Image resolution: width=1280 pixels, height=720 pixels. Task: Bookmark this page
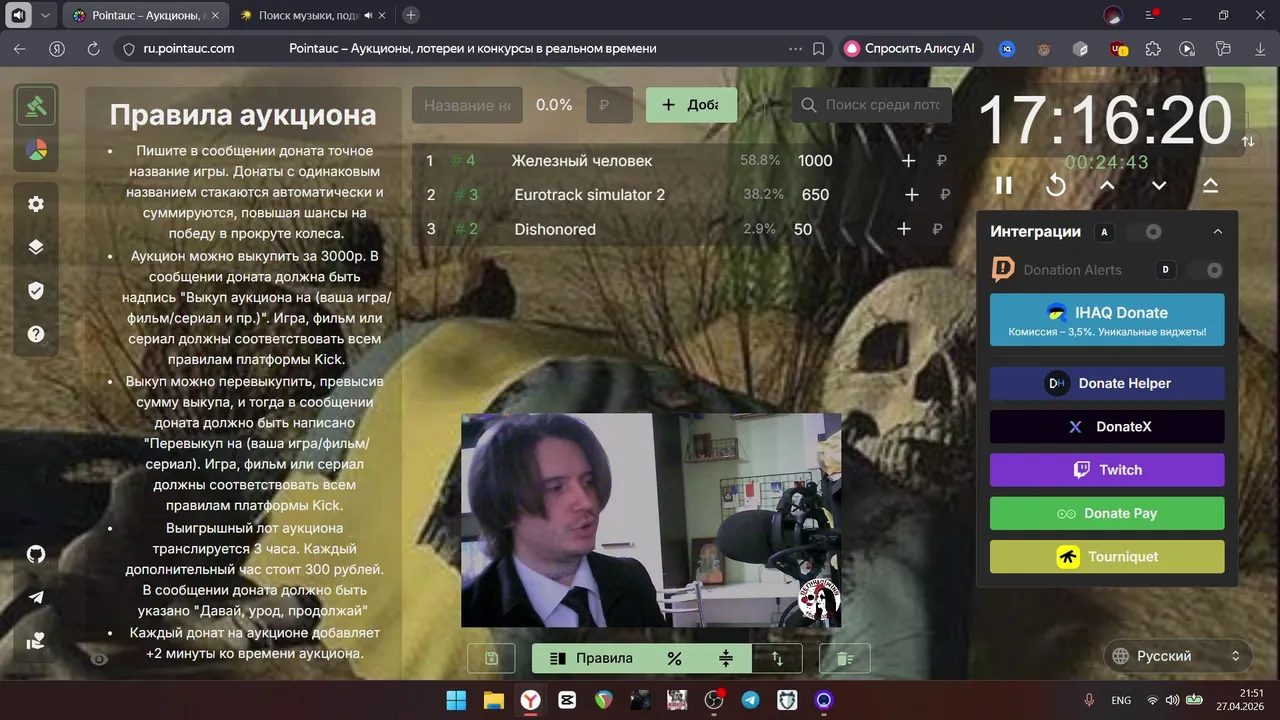point(819,48)
